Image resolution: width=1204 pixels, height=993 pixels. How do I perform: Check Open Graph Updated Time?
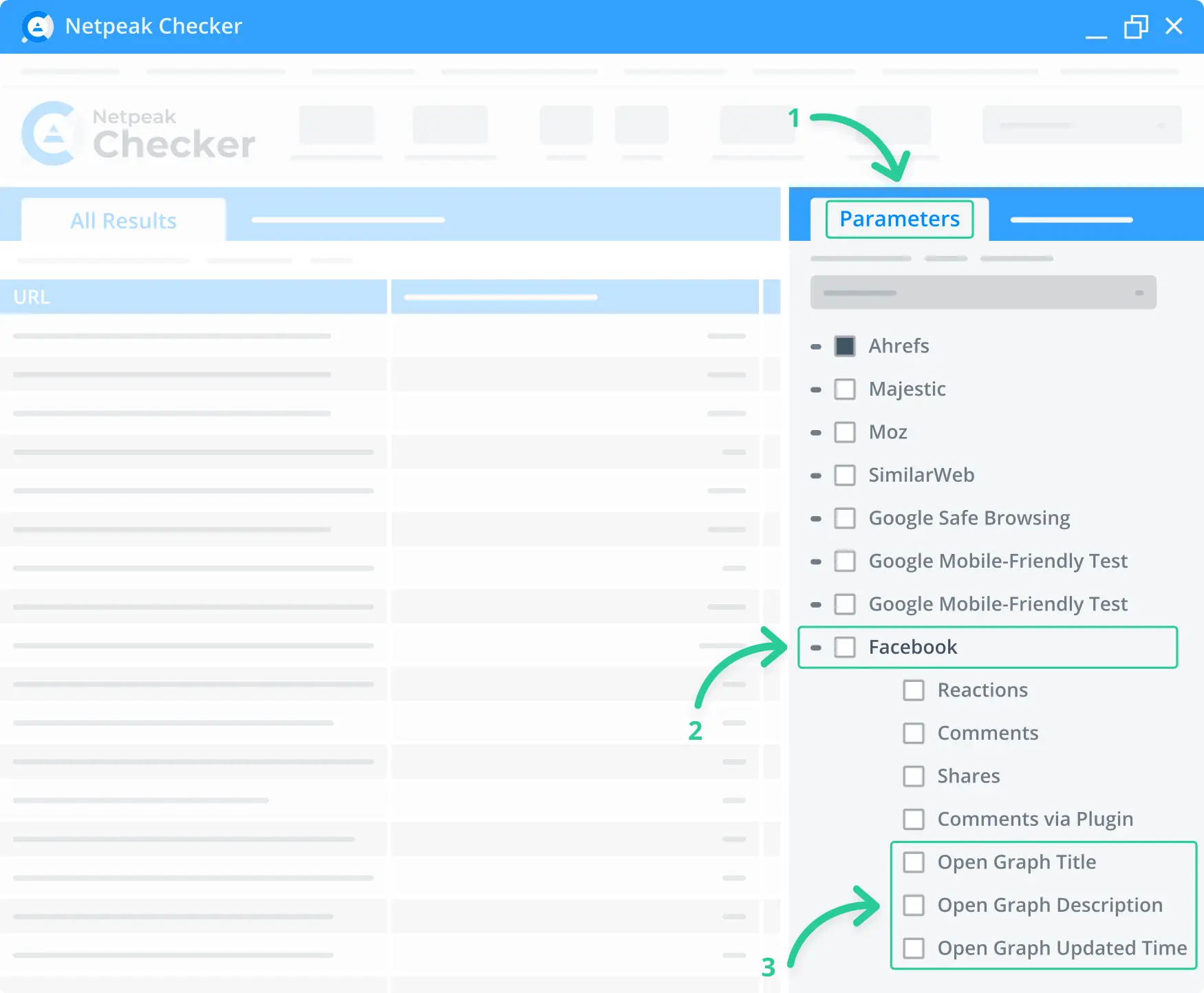[914, 948]
